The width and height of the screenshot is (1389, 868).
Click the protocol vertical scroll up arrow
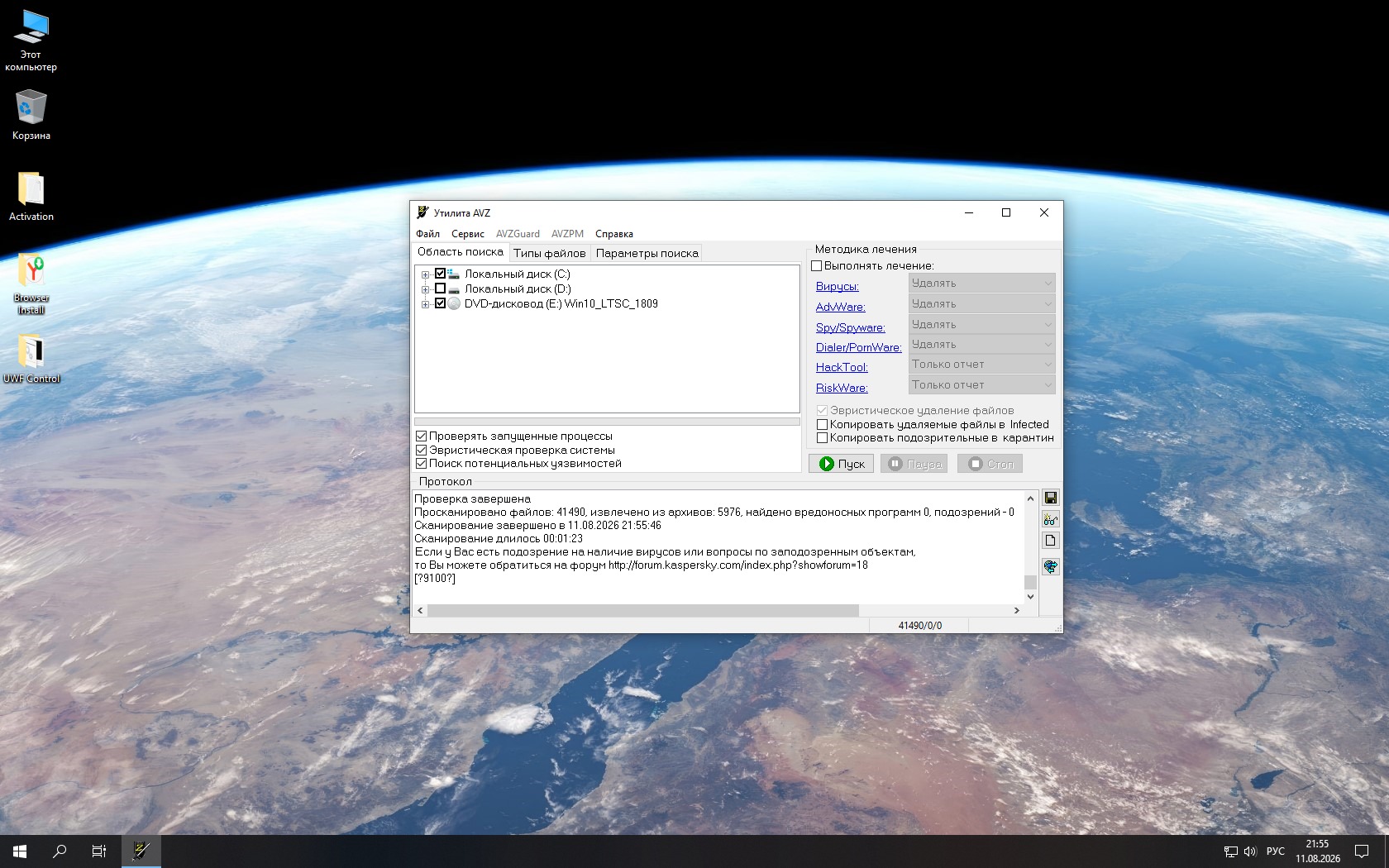tap(1030, 498)
